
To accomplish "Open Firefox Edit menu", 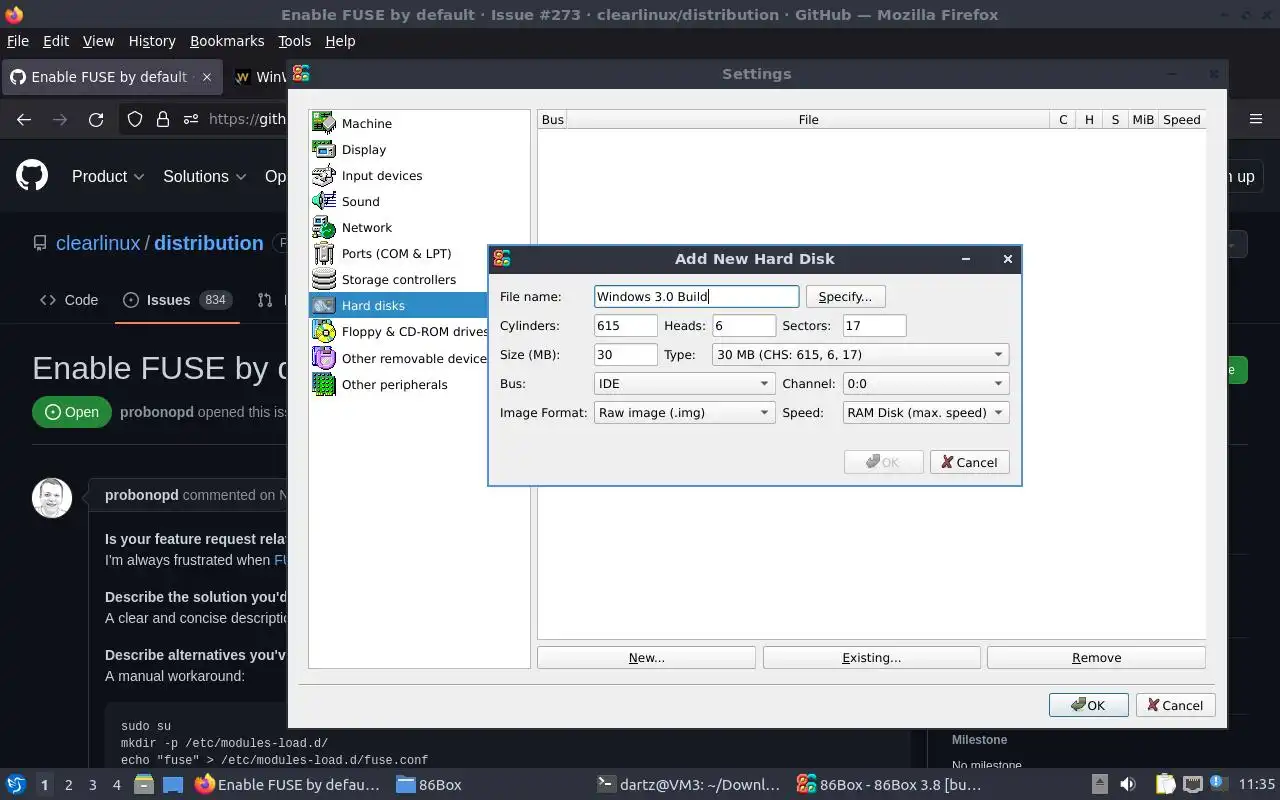I will coord(56,41).
